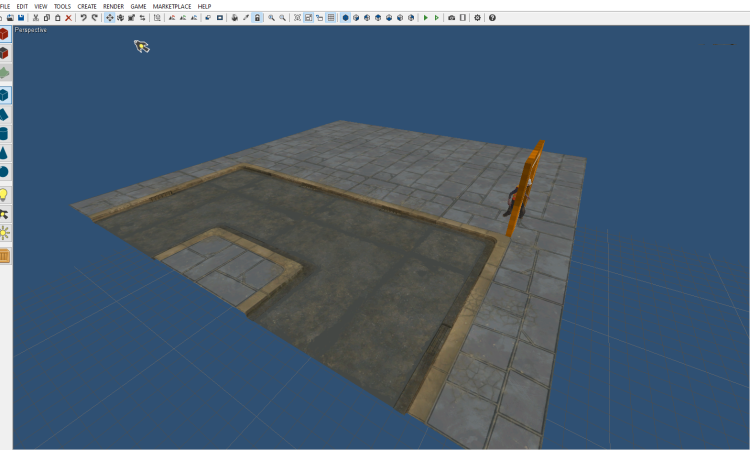Select the blue cone primitive tool

pos(4,152)
